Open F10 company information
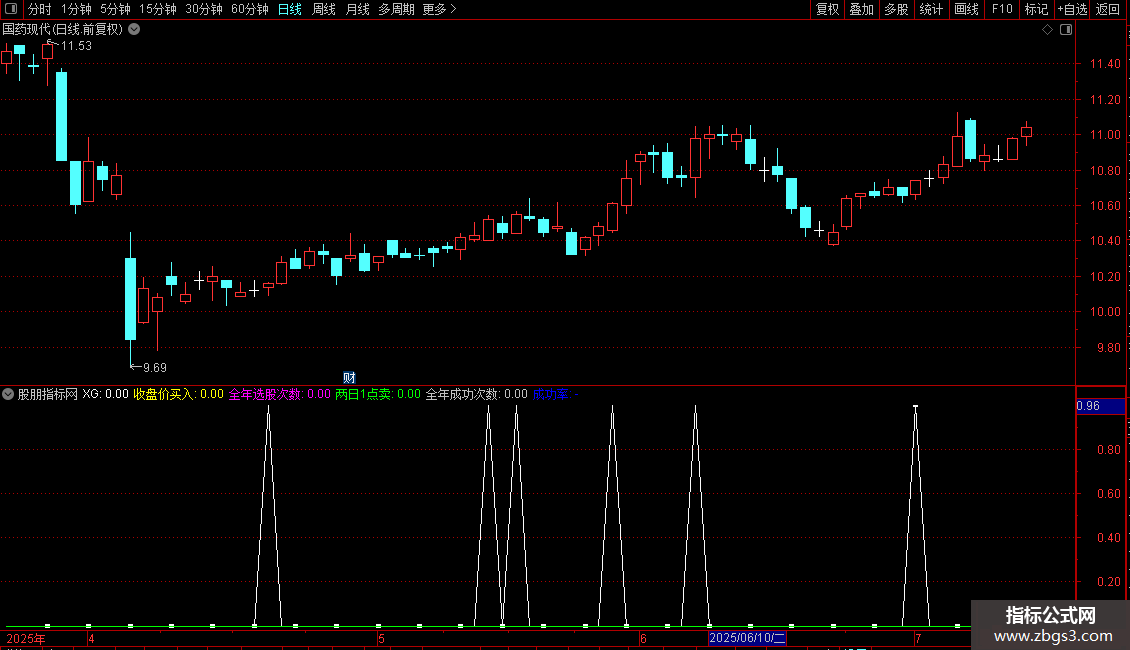The width and height of the screenshot is (1130, 650). pos(1002,9)
